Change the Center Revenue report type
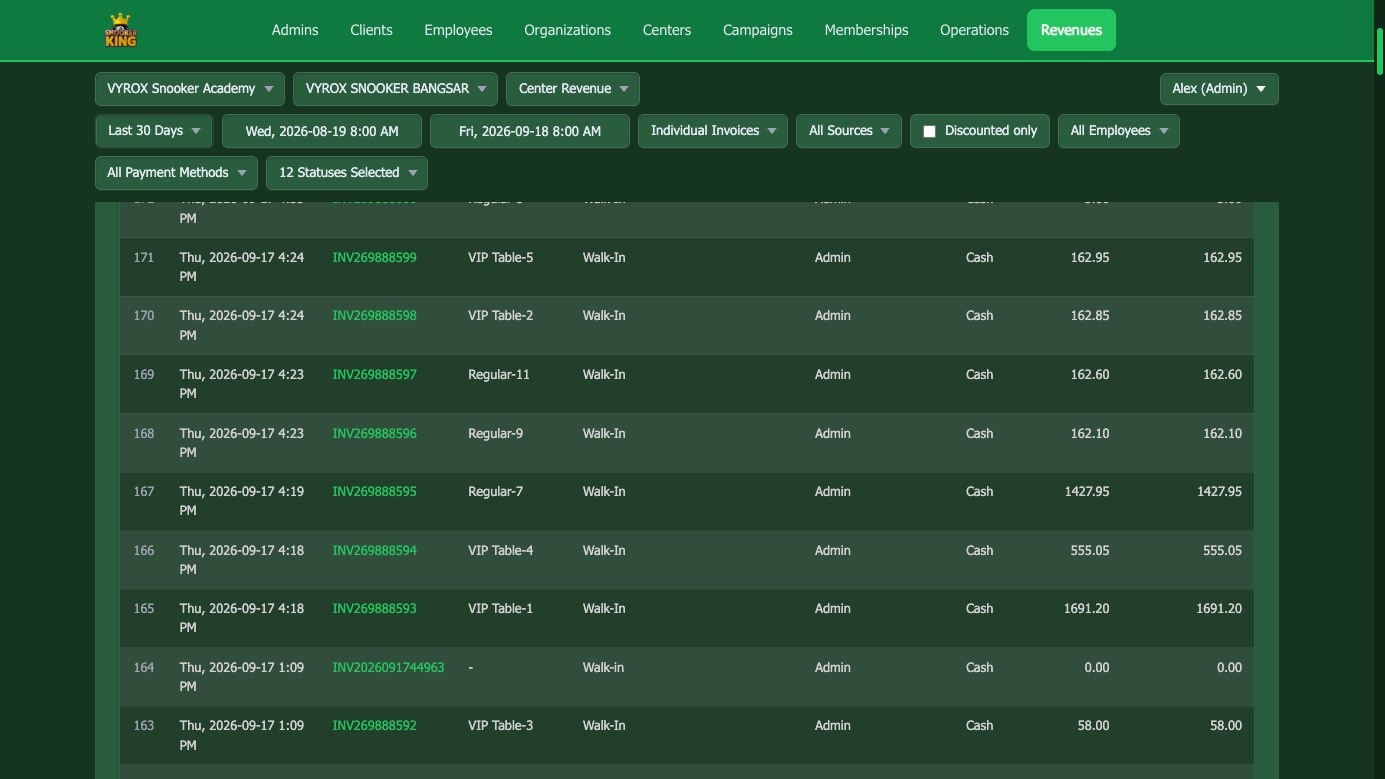This screenshot has height=779, width=1385. pos(573,89)
